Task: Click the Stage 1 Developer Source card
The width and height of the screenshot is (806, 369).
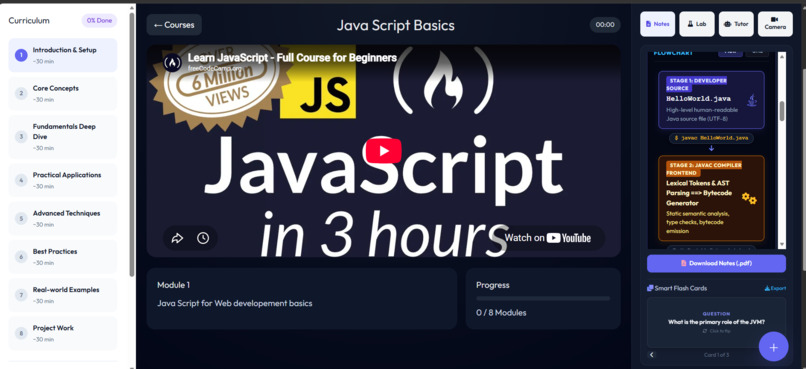Action: point(711,100)
